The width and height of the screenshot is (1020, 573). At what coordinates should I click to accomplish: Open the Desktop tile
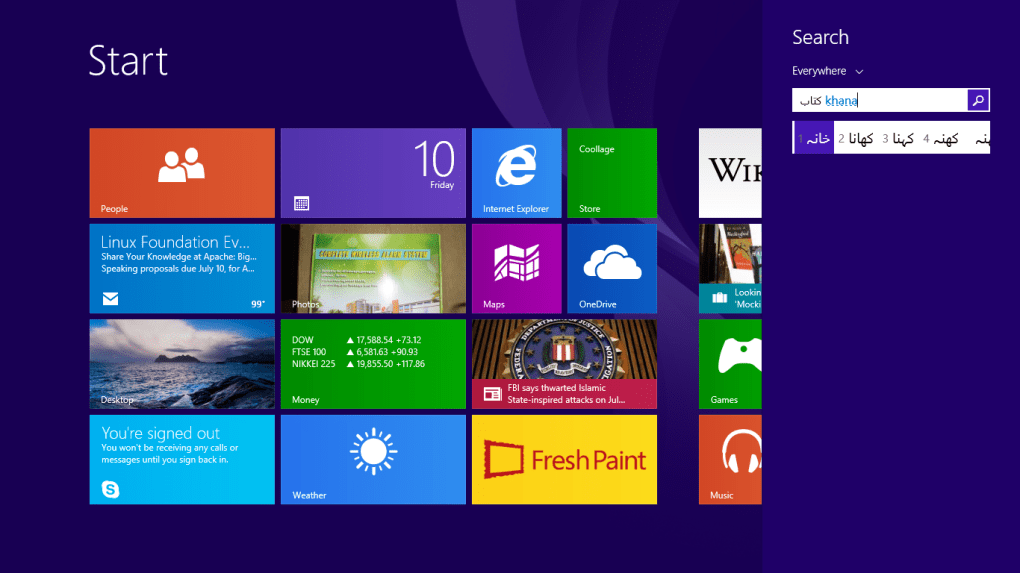pos(181,364)
